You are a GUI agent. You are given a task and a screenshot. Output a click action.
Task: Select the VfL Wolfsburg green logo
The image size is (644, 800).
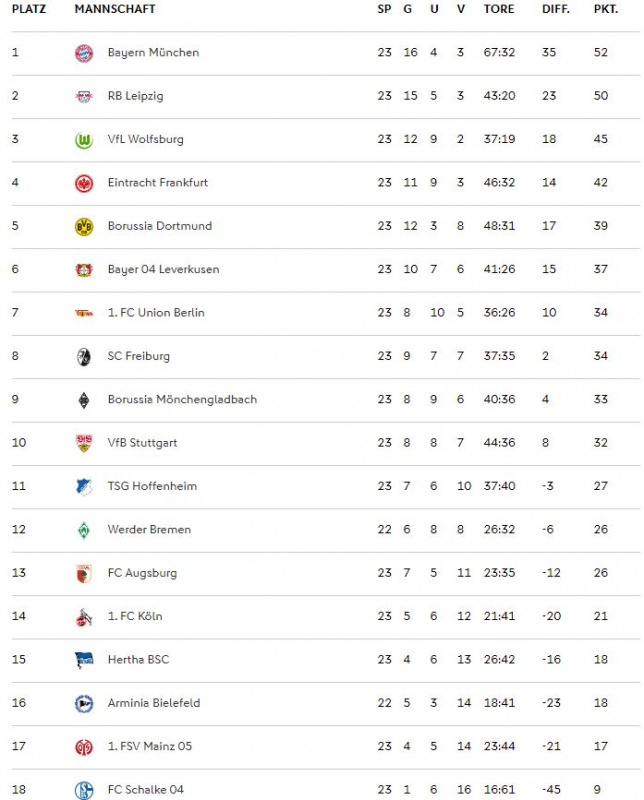point(84,139)
